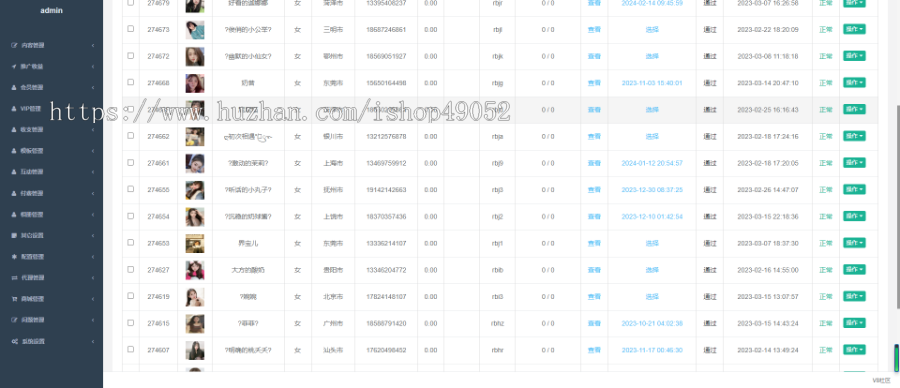Click 选择 link in row 274627
Image resolution: width=900 pixels, height=388 pixels.
point(651,270)
